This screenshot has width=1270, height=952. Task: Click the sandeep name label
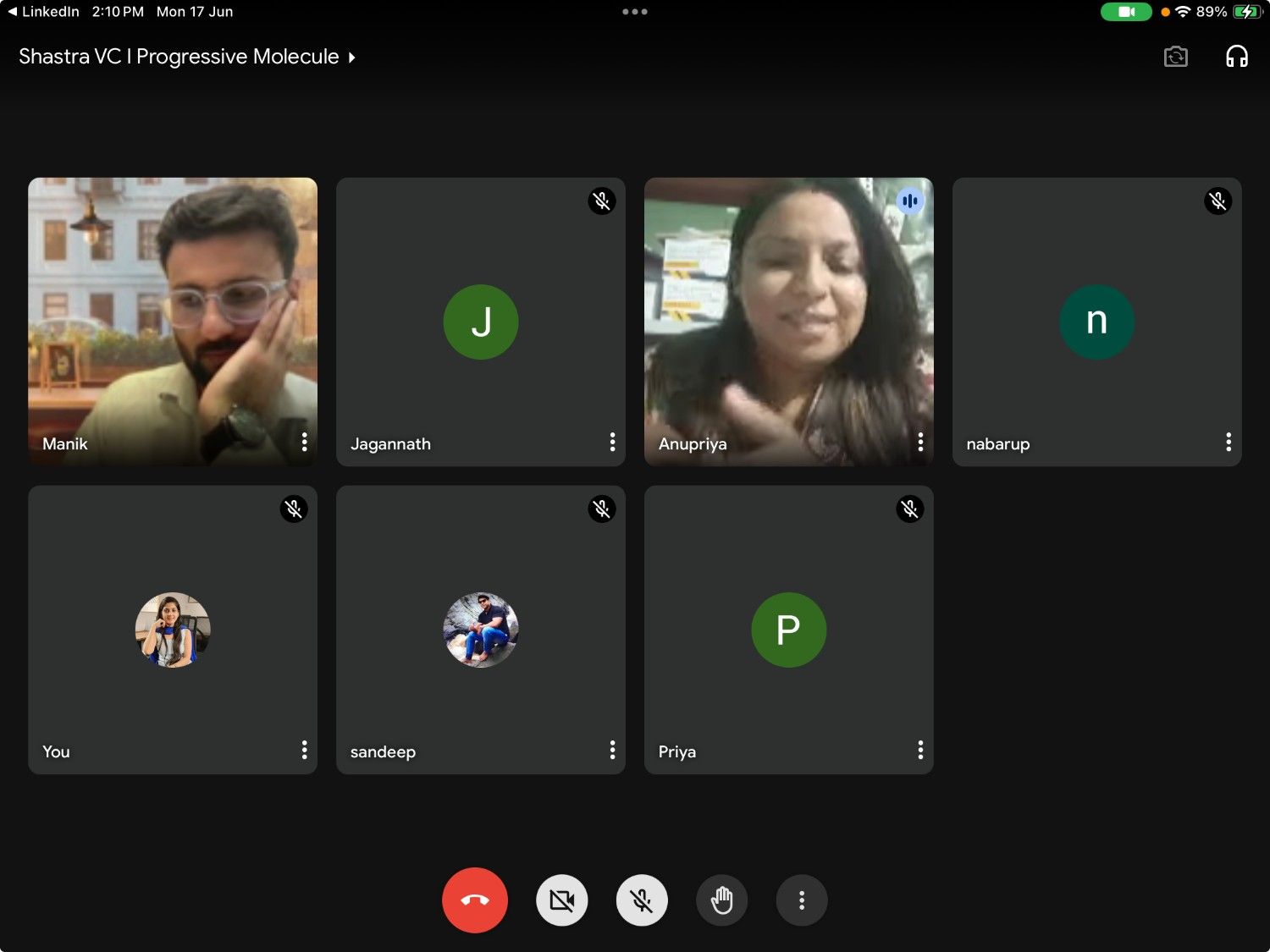[x=383, y=752]
